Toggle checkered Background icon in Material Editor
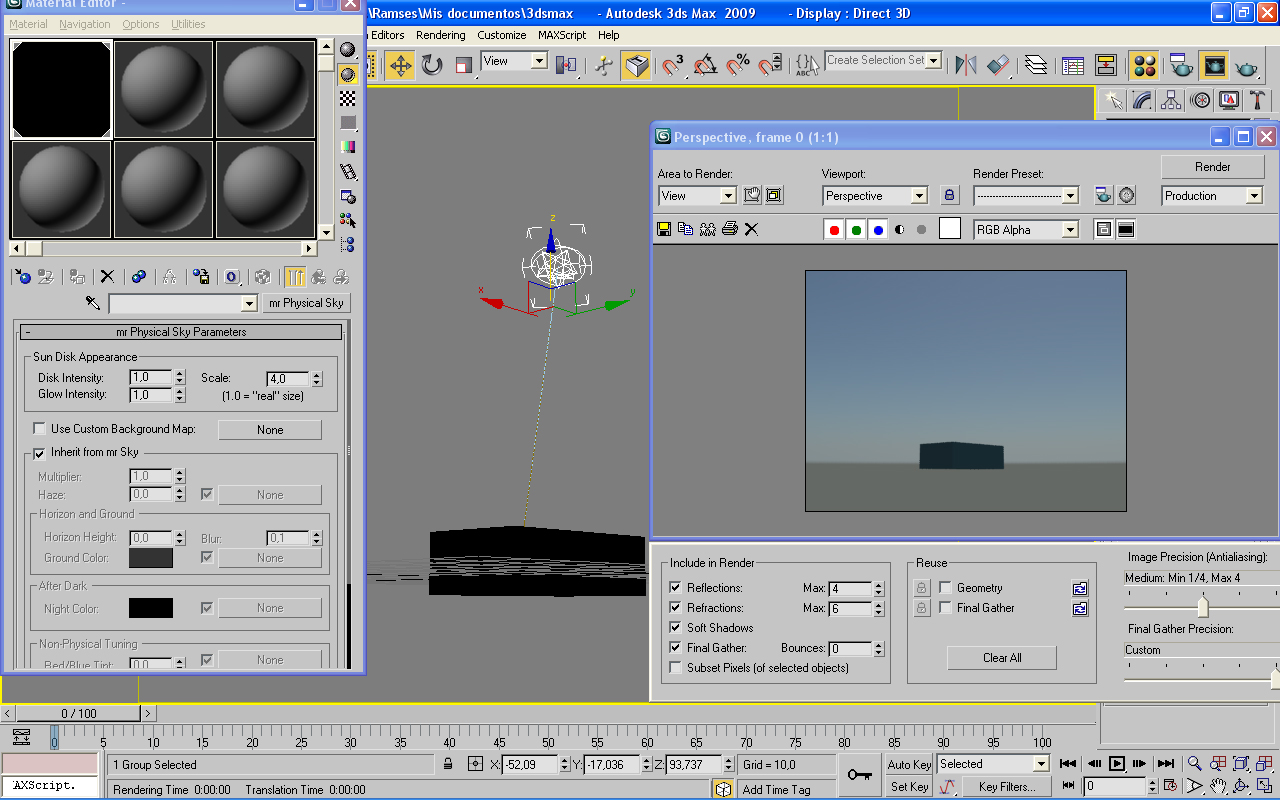Viewport: 1280px width, 800px height. pyautogui.click(x=348, y=98)
